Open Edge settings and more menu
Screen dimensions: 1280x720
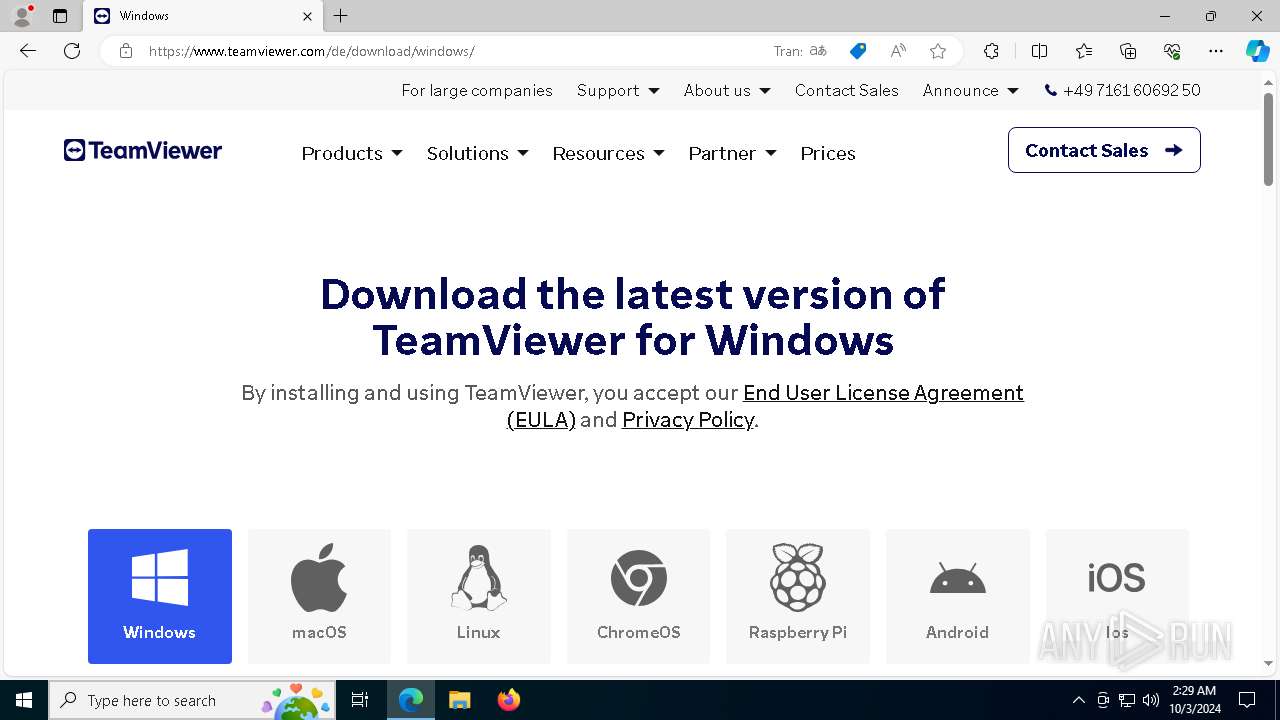(x=1216, y=51)
